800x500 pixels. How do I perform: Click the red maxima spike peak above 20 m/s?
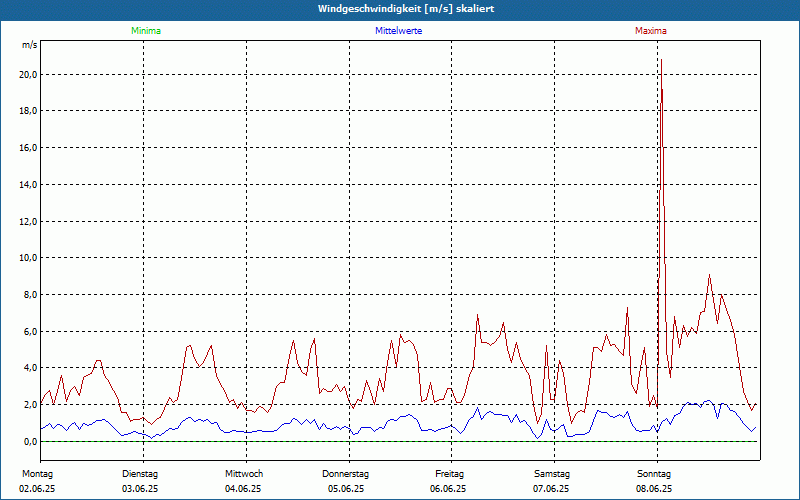(x=661, y=60)
